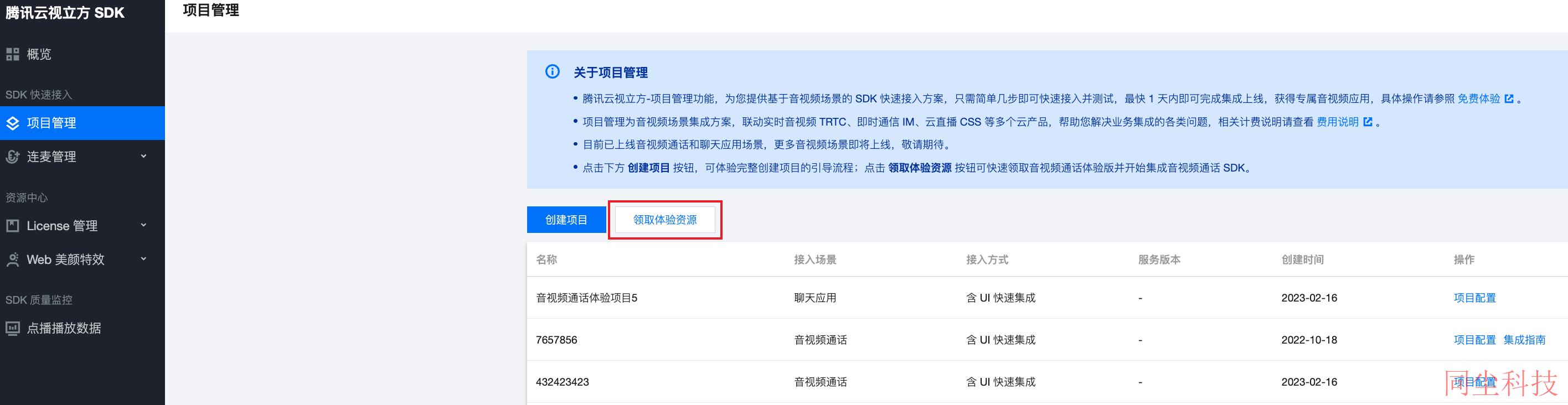Image resolution: width=1568 pixels, height=405 pixels.
Task: Click date 2023-02-16 in 432423423 row
Action: click(x=1309, y=382)
